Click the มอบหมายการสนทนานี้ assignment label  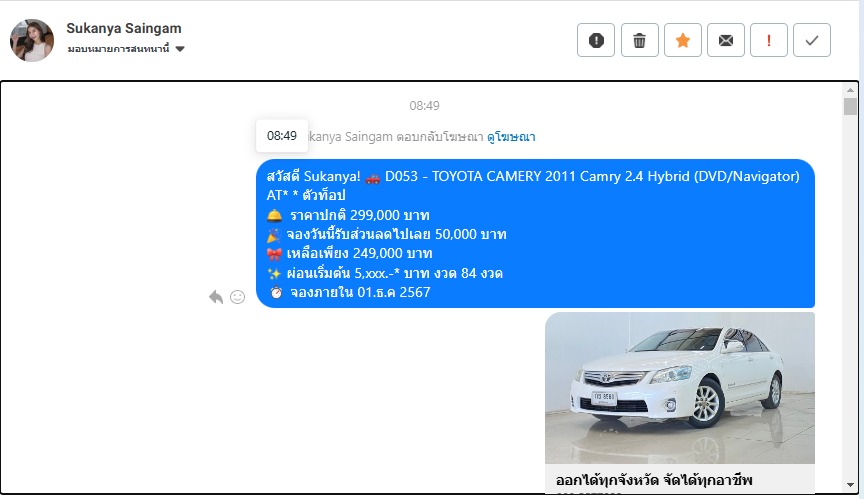(118, 49)
